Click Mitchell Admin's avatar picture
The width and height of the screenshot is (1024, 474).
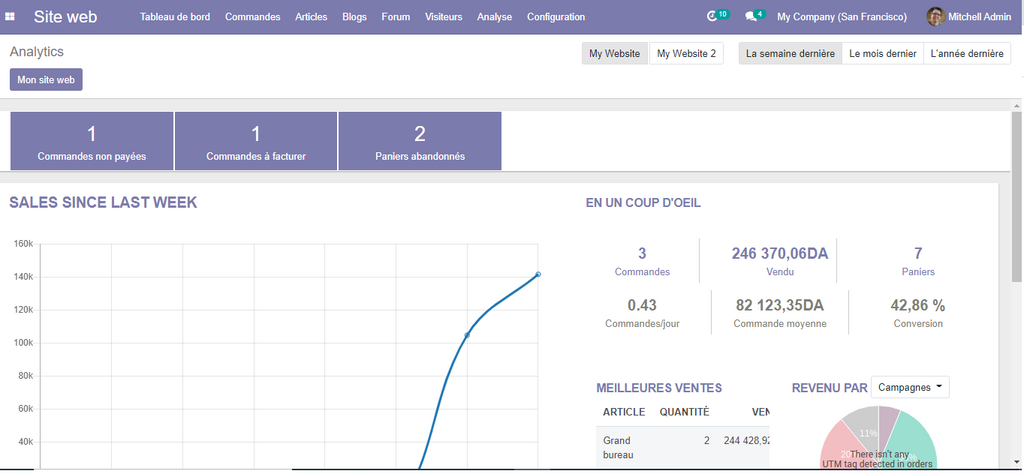click(935, 17)
